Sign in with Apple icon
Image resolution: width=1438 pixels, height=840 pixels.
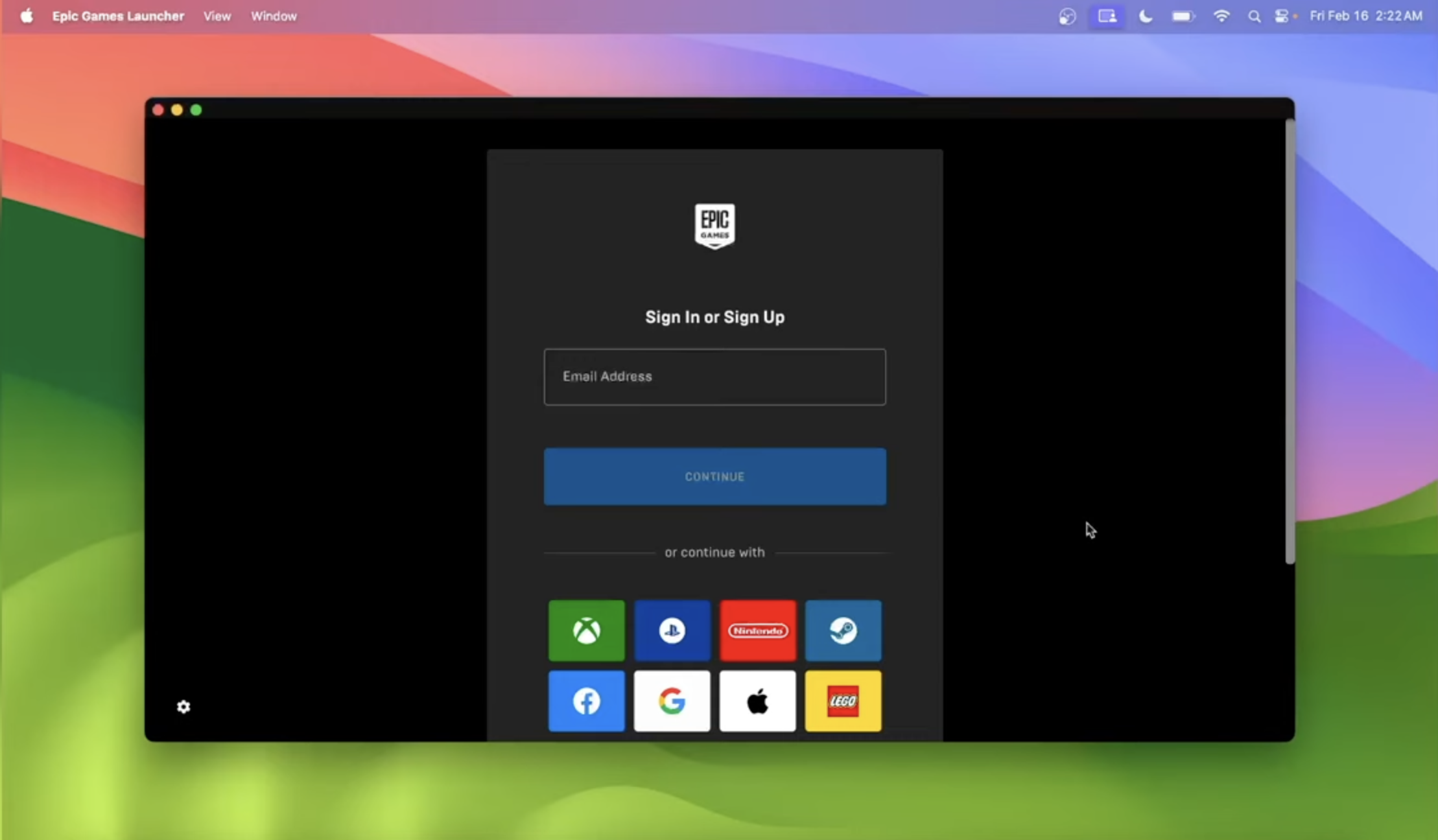point(757,701)
